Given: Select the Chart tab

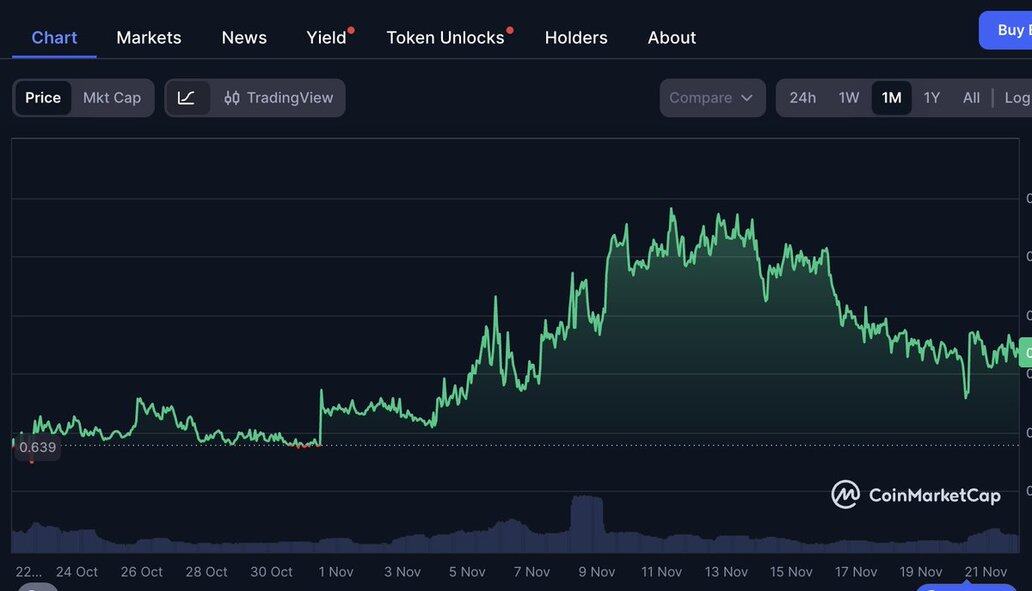Looking at the screenshot, I should (x=54, y=38).
